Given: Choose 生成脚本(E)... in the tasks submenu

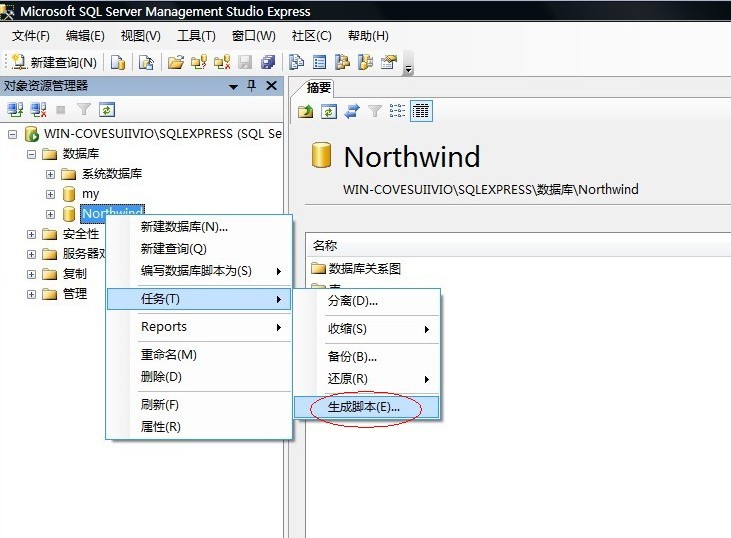Looking at the screenshot, I should pos(367,407).
